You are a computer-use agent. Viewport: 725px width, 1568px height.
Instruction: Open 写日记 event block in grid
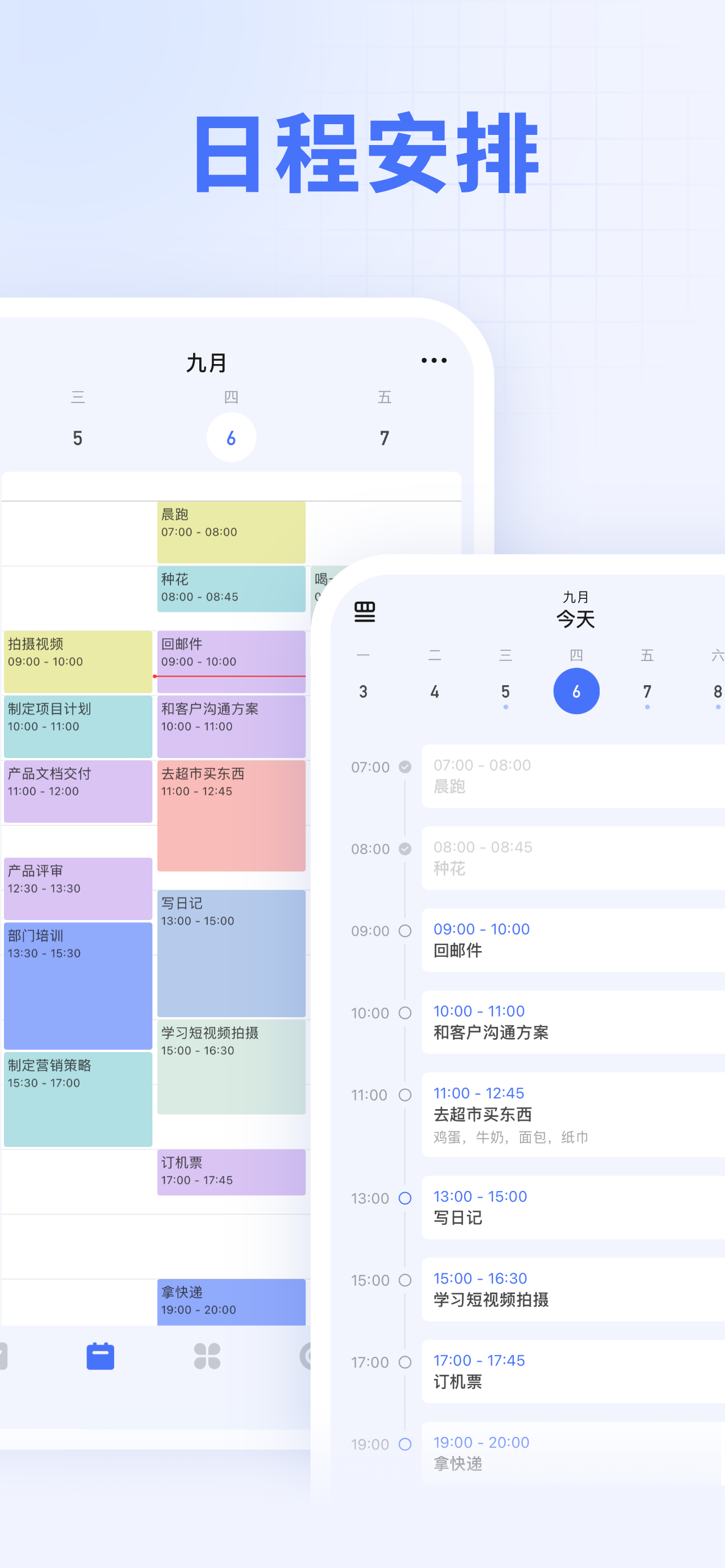(232, 953)
